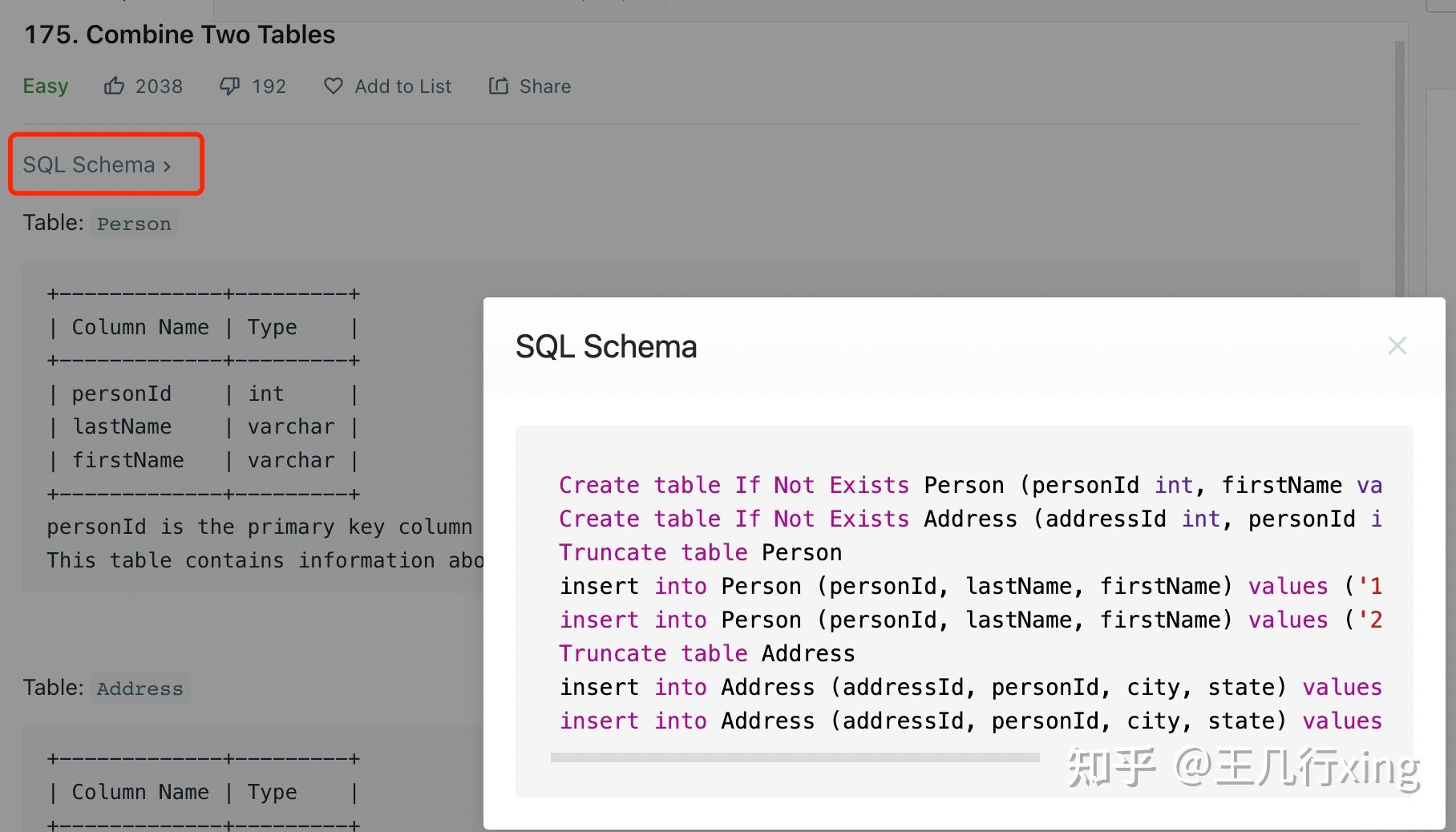Click the horizontal scrollbar under the SQL code
Screen dimensions: 1456x832
[x=794, y=756]
